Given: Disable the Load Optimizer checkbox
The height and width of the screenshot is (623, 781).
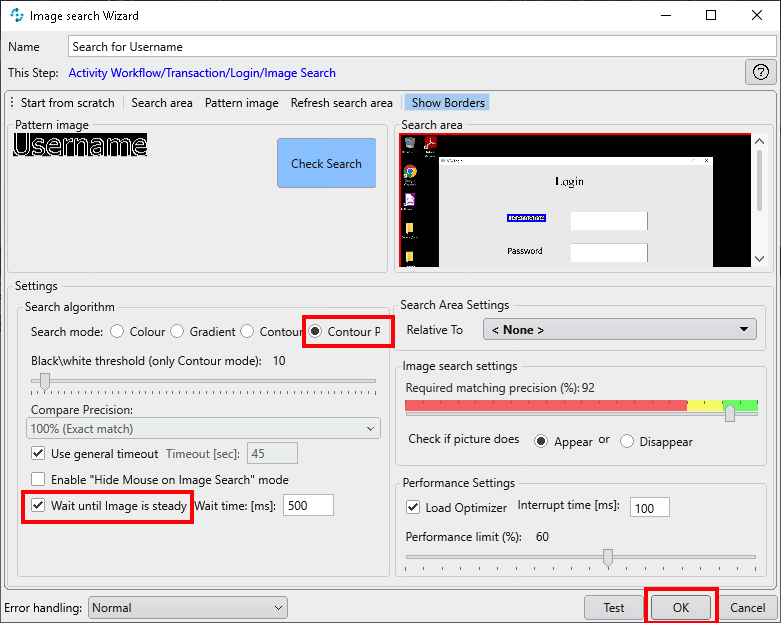Looking at the screenshot, I should (x=413, y=508).
